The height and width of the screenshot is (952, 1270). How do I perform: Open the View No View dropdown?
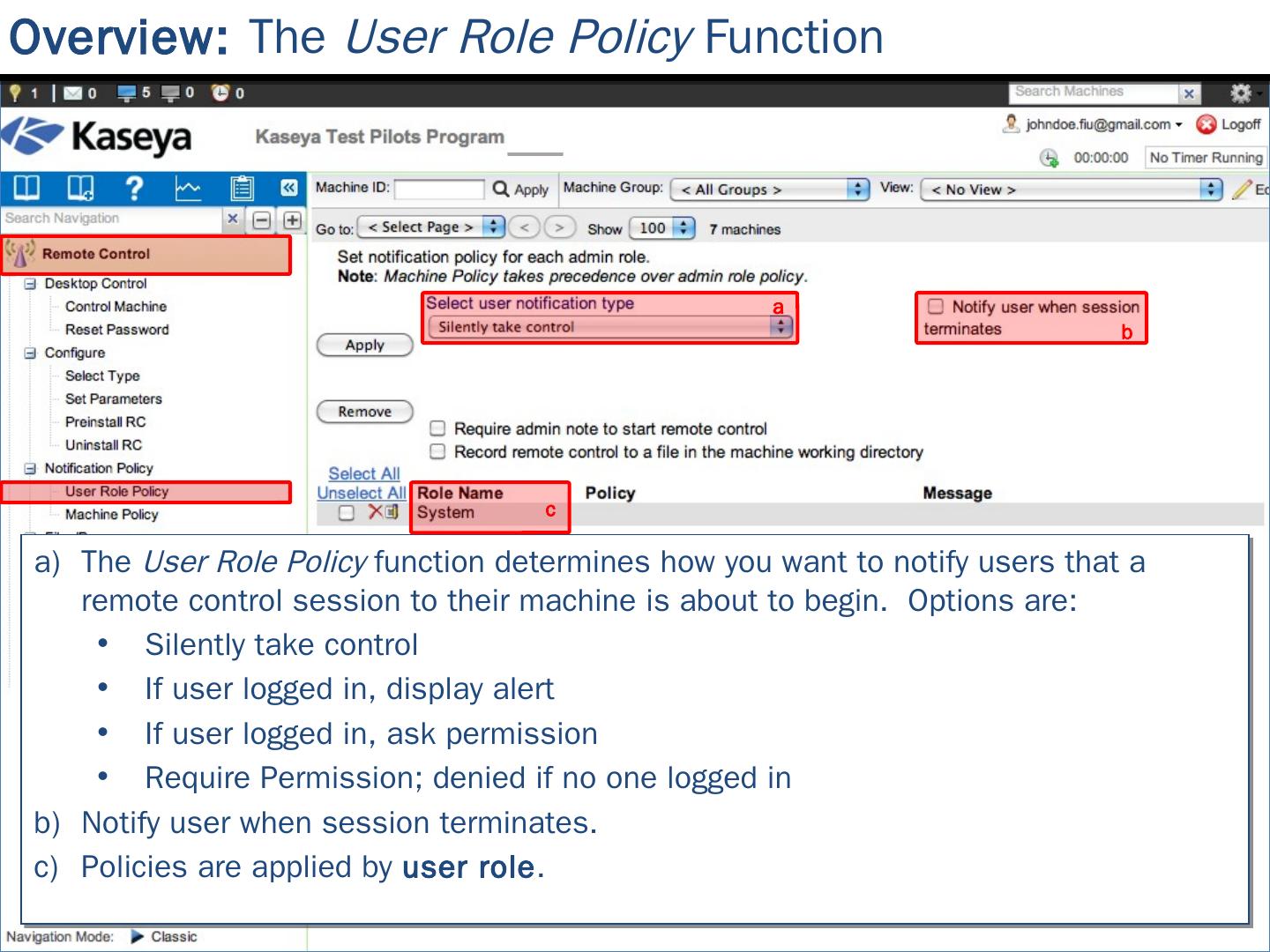[x=1071, y=190]
